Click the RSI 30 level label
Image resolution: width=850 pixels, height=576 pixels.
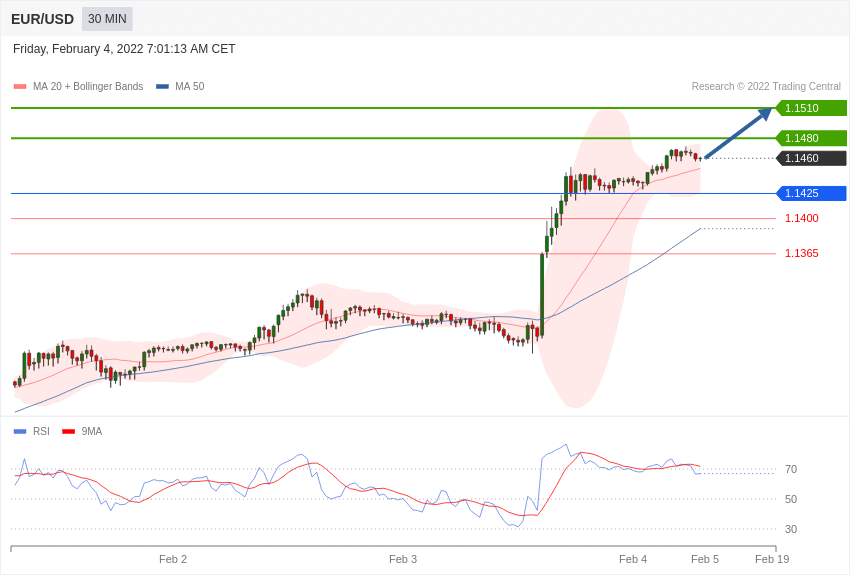point(791,529)
